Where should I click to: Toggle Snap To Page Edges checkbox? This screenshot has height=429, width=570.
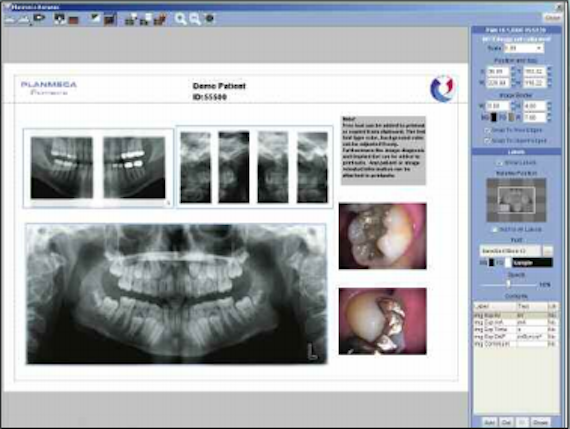(487, 130)
